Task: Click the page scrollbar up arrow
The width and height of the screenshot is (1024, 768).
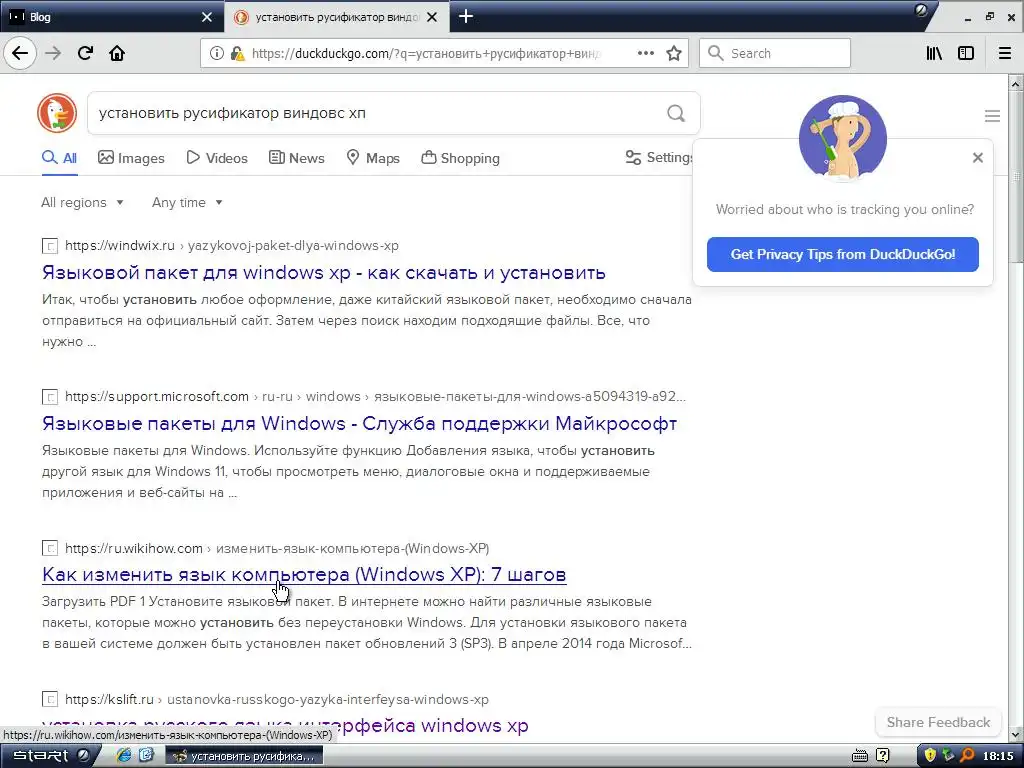Action: pos(1016,84)
